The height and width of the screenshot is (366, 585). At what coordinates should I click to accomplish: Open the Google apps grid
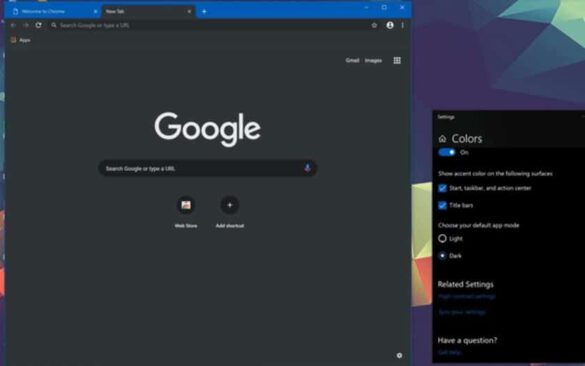pyautogui.click(x=397, y=60)
